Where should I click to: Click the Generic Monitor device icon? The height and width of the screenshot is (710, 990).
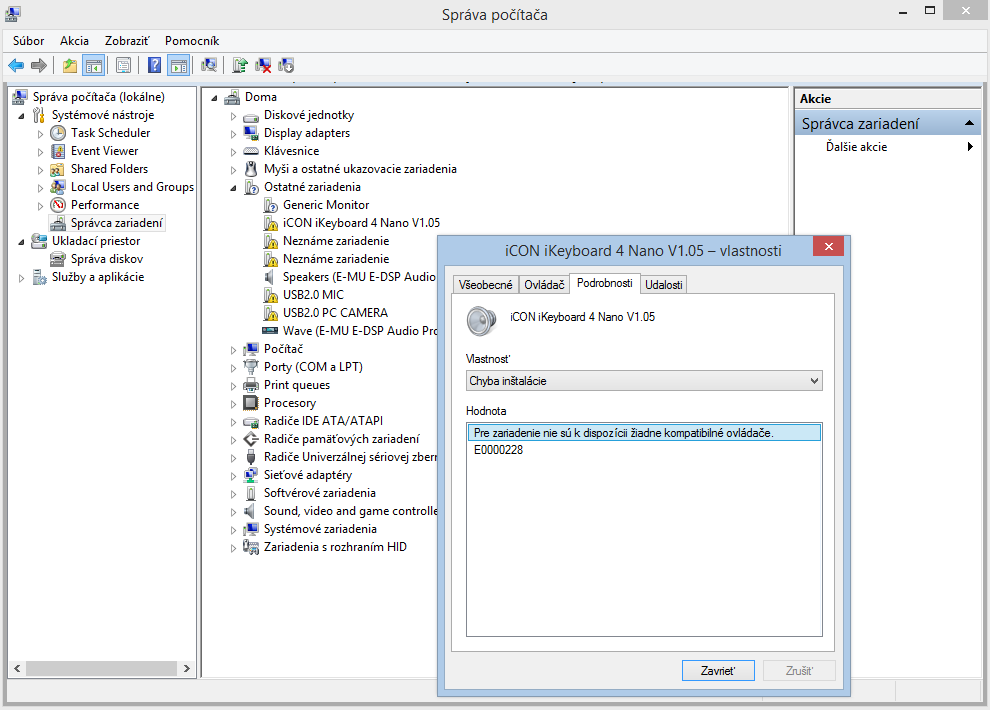tap(270, 205)
